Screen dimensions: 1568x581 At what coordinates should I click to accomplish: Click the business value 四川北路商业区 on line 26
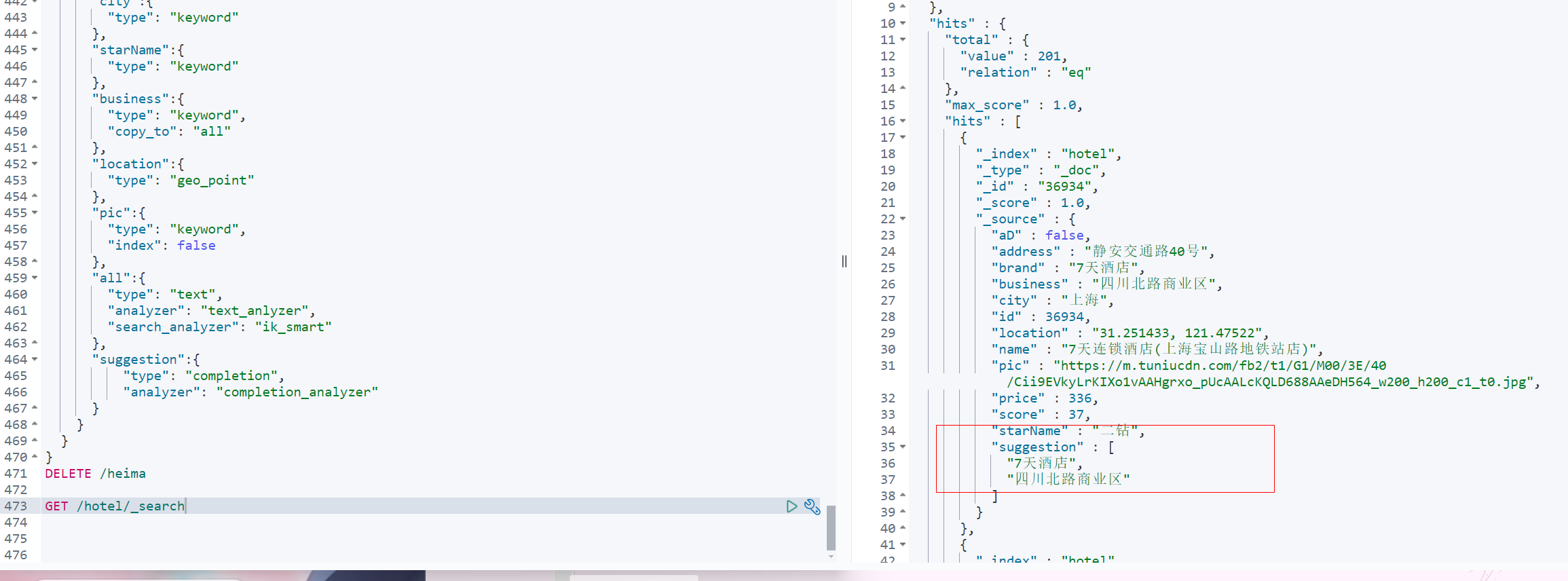click(x=1153, y=284)
